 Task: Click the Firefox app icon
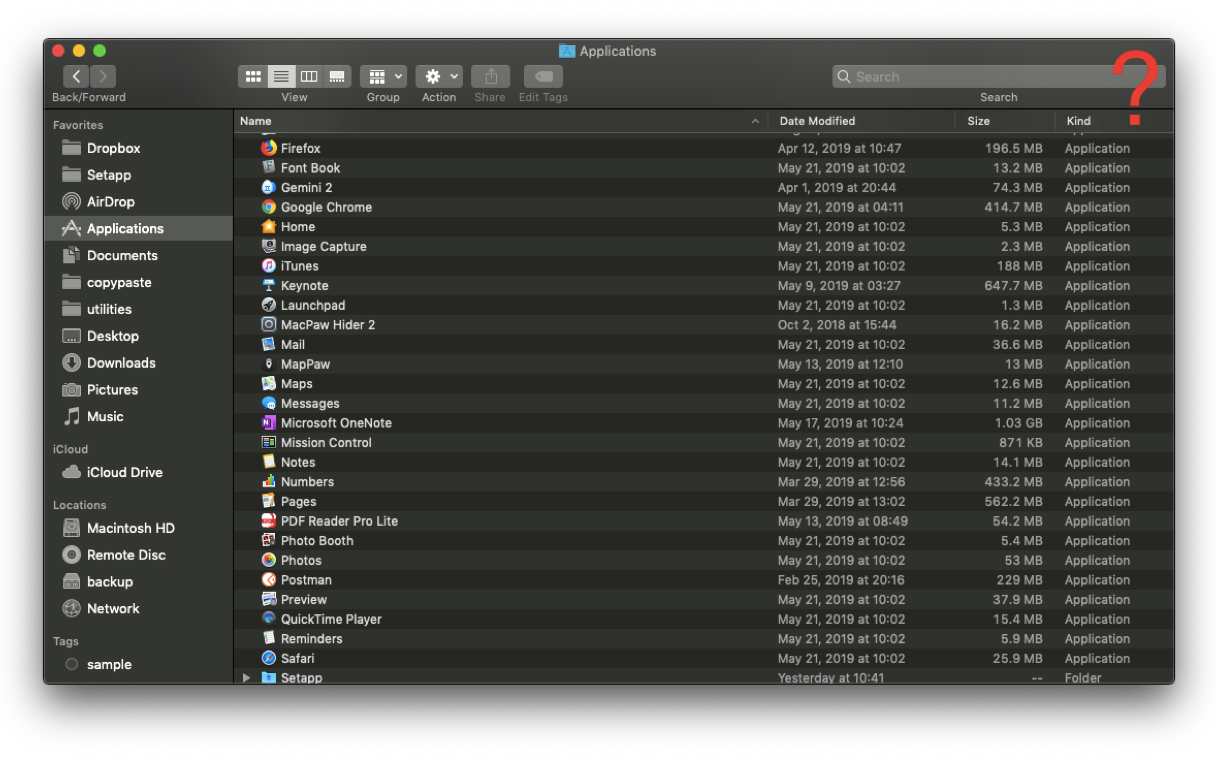pyautogui.click(x=269, y=148)
